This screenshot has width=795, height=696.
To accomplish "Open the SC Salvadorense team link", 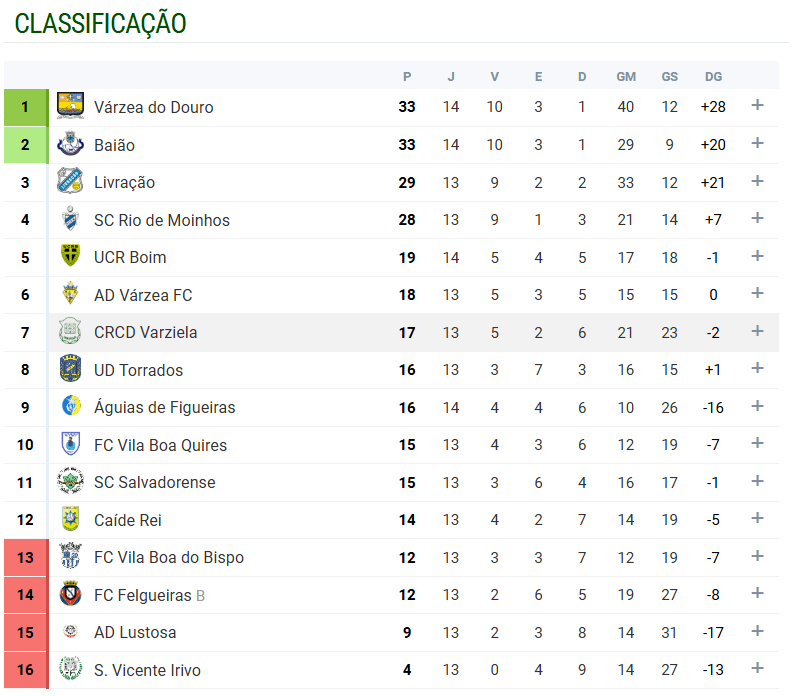I will tap(154, 483).
